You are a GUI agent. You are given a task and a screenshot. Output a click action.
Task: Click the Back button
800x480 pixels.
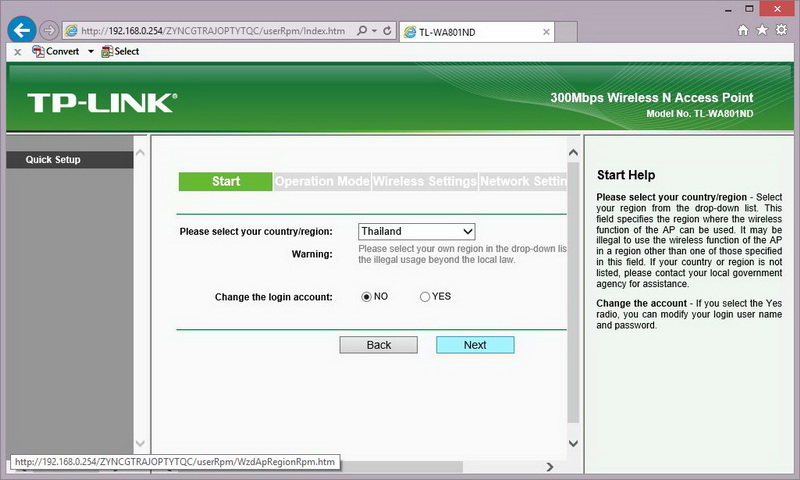pos(379,345)
